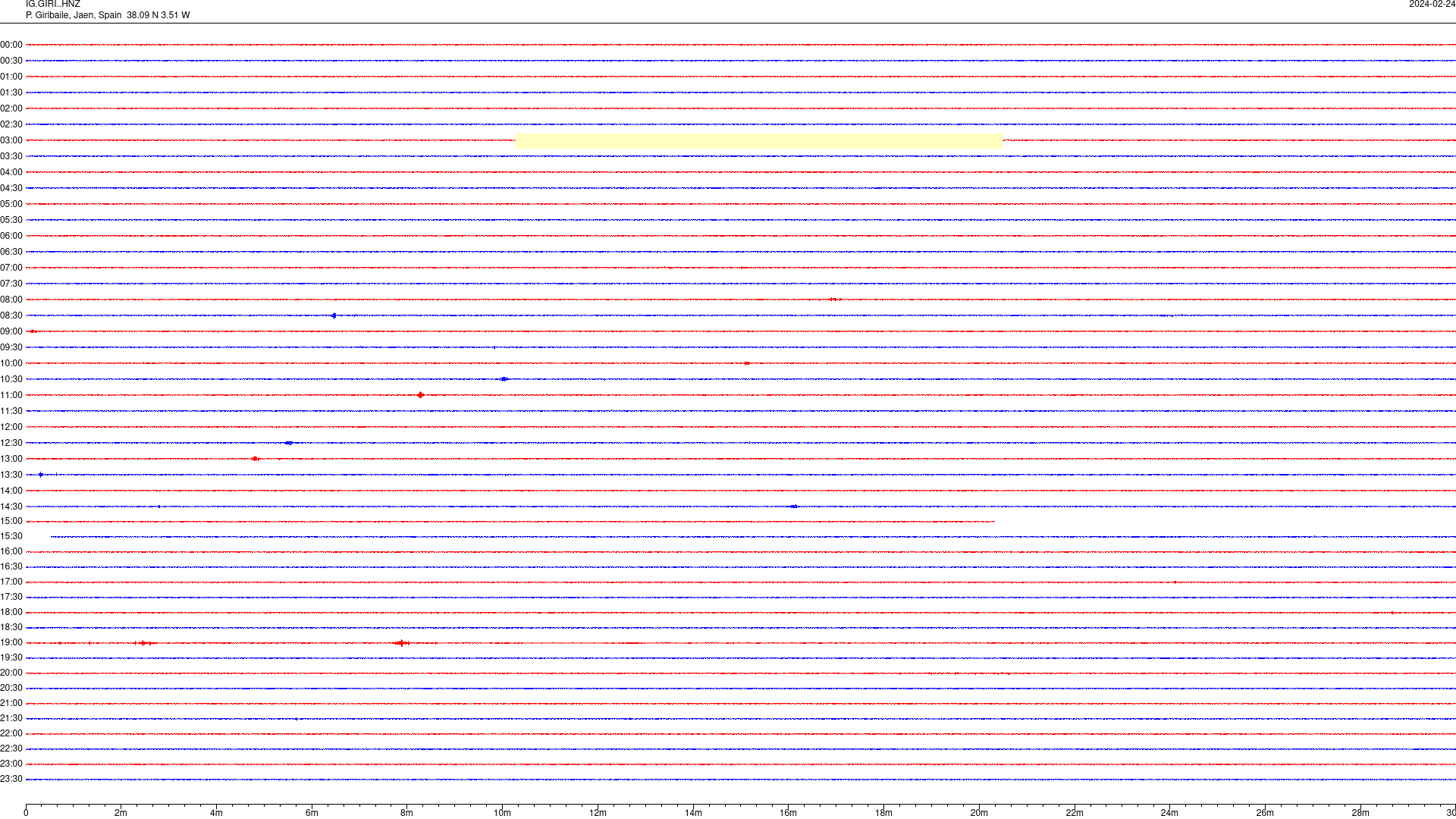
Task: Select the 03:30 time row label
Action: pos(11,156)
